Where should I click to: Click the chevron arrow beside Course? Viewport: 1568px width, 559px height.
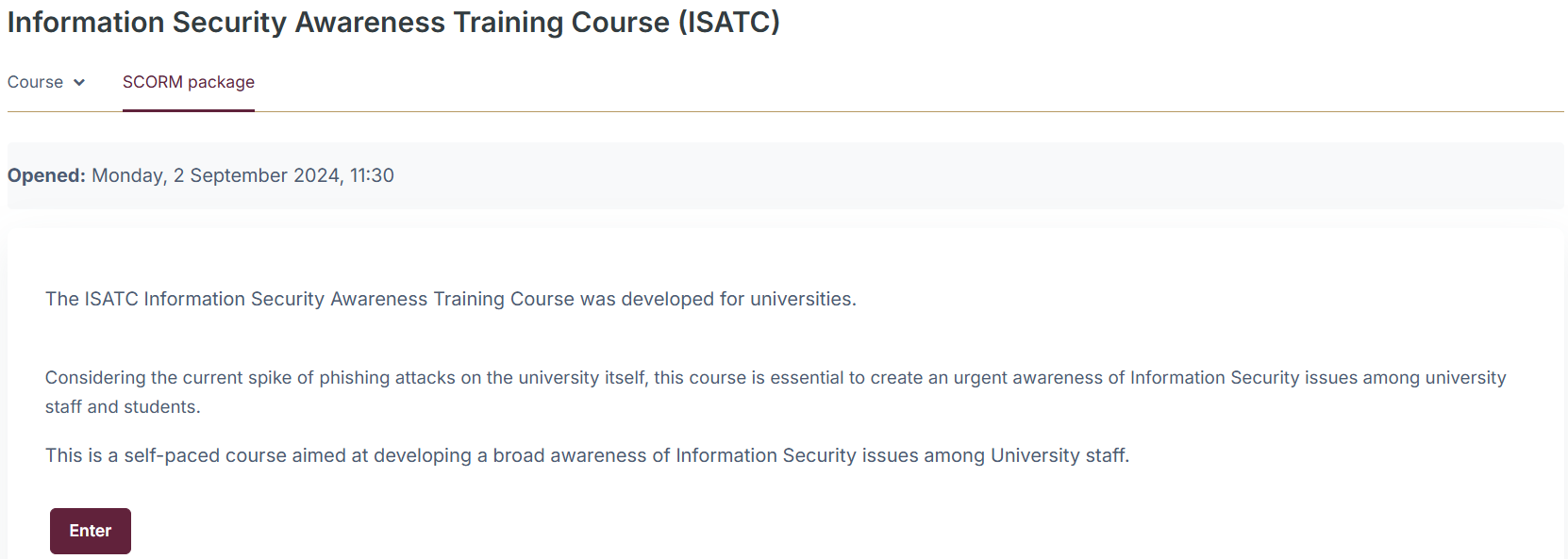point(79,83)
